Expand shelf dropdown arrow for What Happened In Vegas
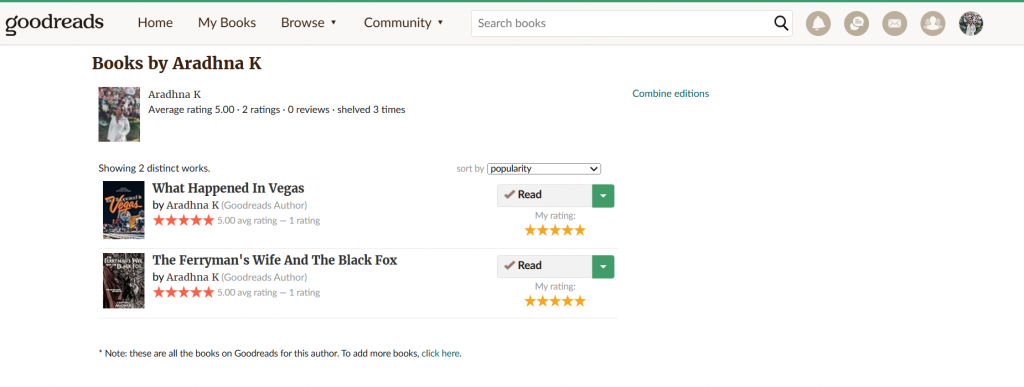The width and height of the screenshot is (1024, 387). [x=603, y=195]
